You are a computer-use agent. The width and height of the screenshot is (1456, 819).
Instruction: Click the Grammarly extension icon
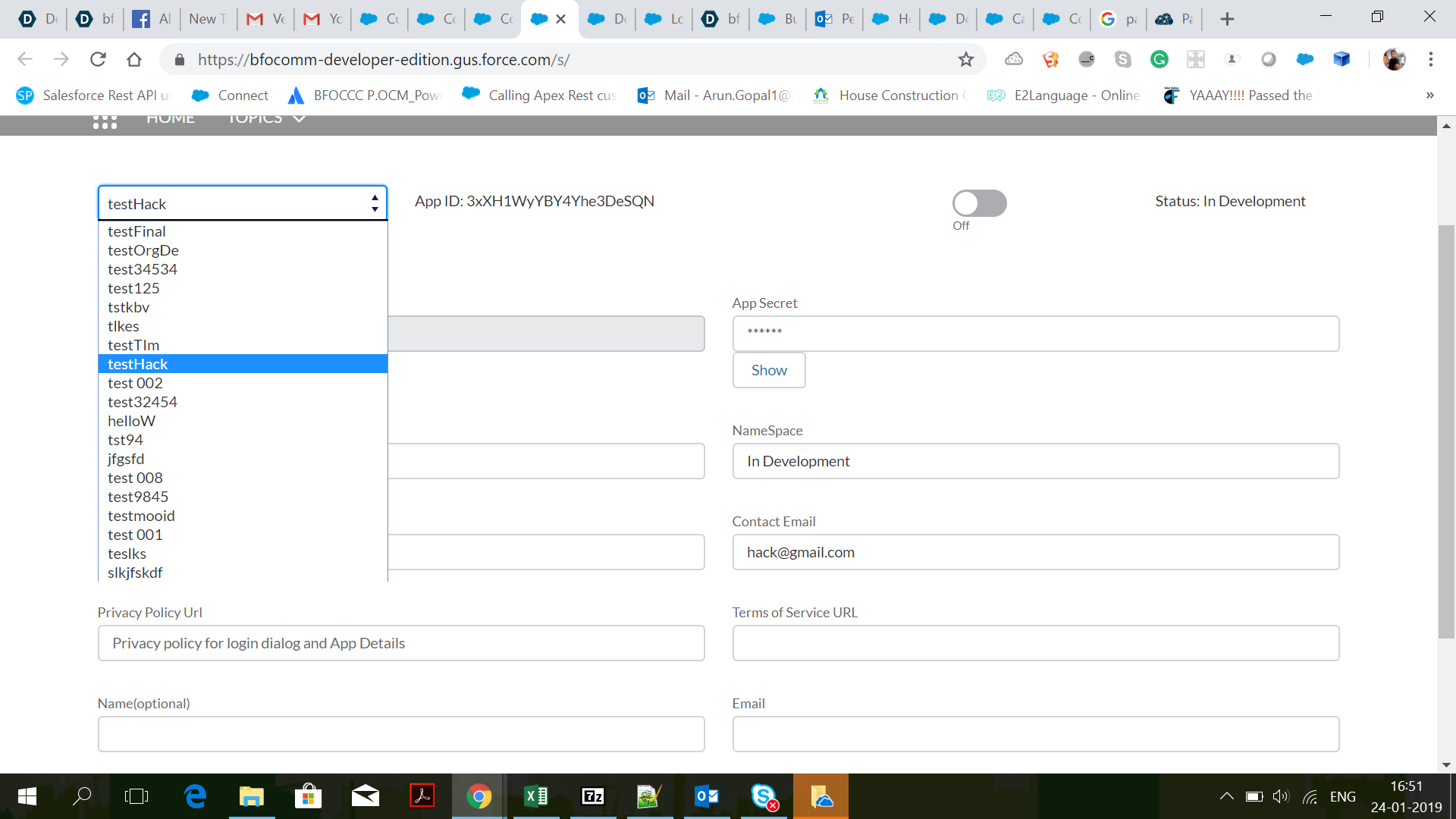coord(1159,59)
